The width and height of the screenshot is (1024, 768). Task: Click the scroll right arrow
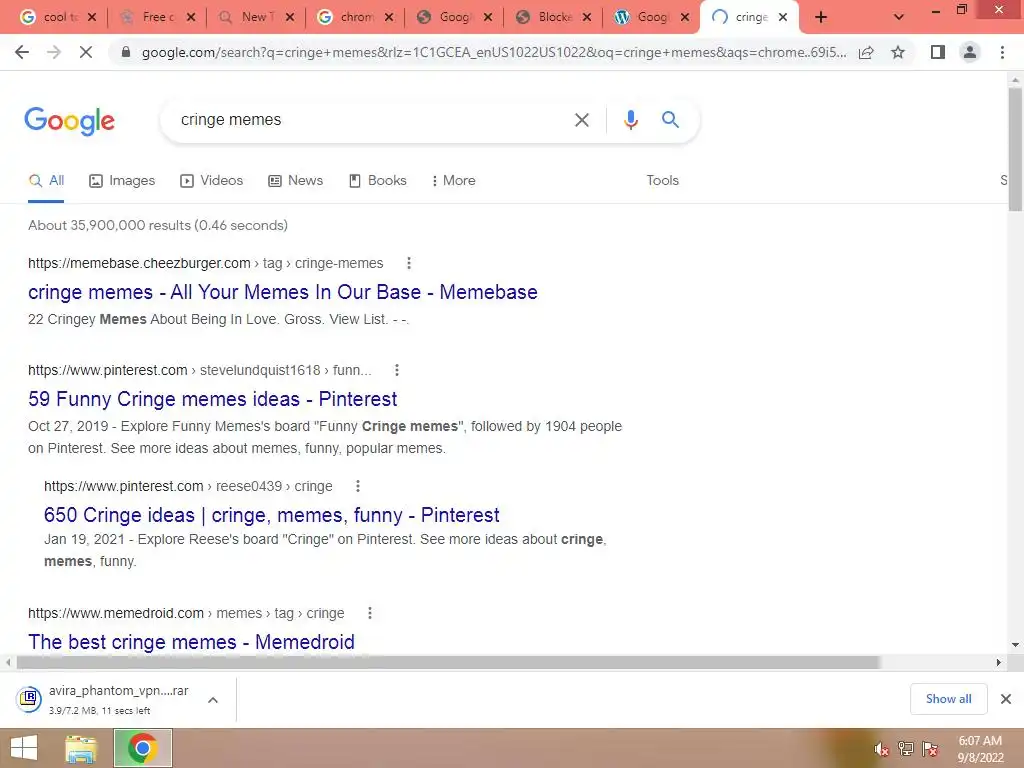999,663
